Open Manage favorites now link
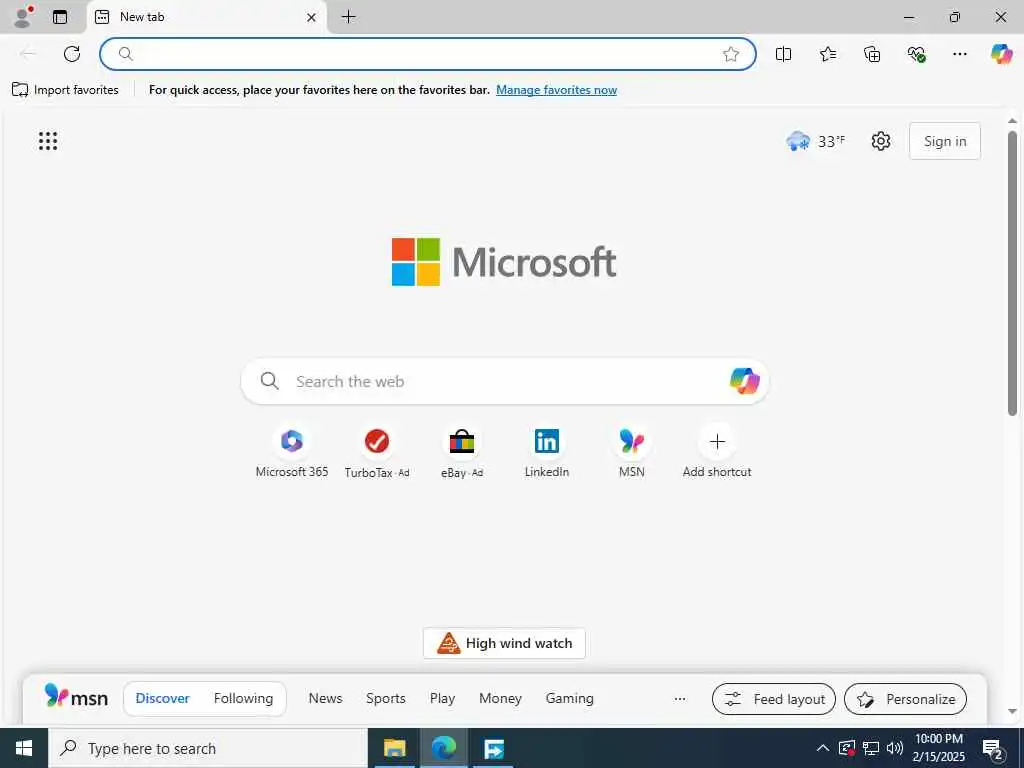The image size is (1024, 768). pyautogui.click(x=556, y=90)
